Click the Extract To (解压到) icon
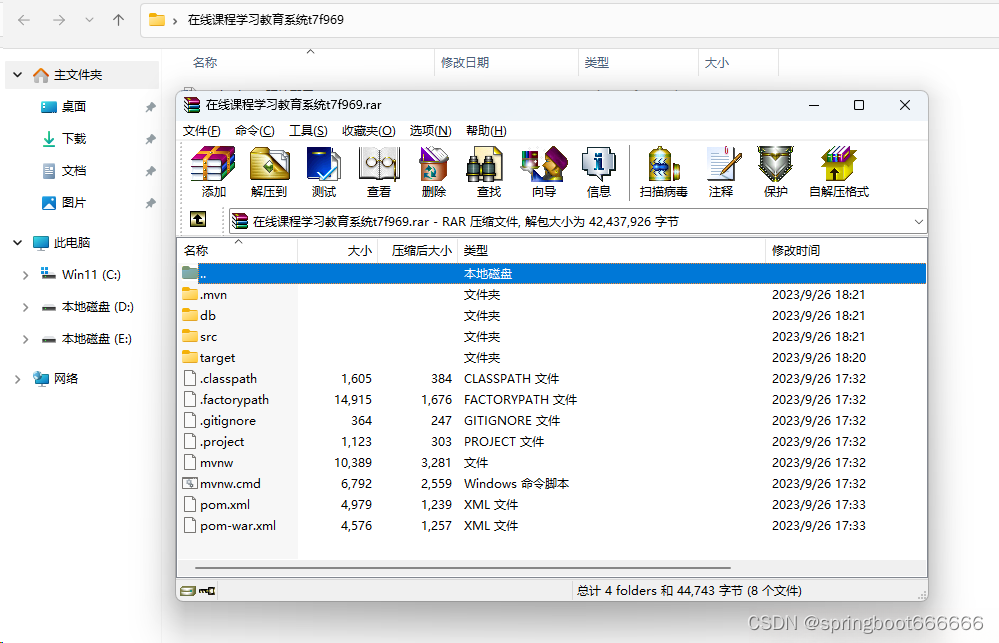The height and width of the screenshot is (643, 999). click(x=269, y=172)
